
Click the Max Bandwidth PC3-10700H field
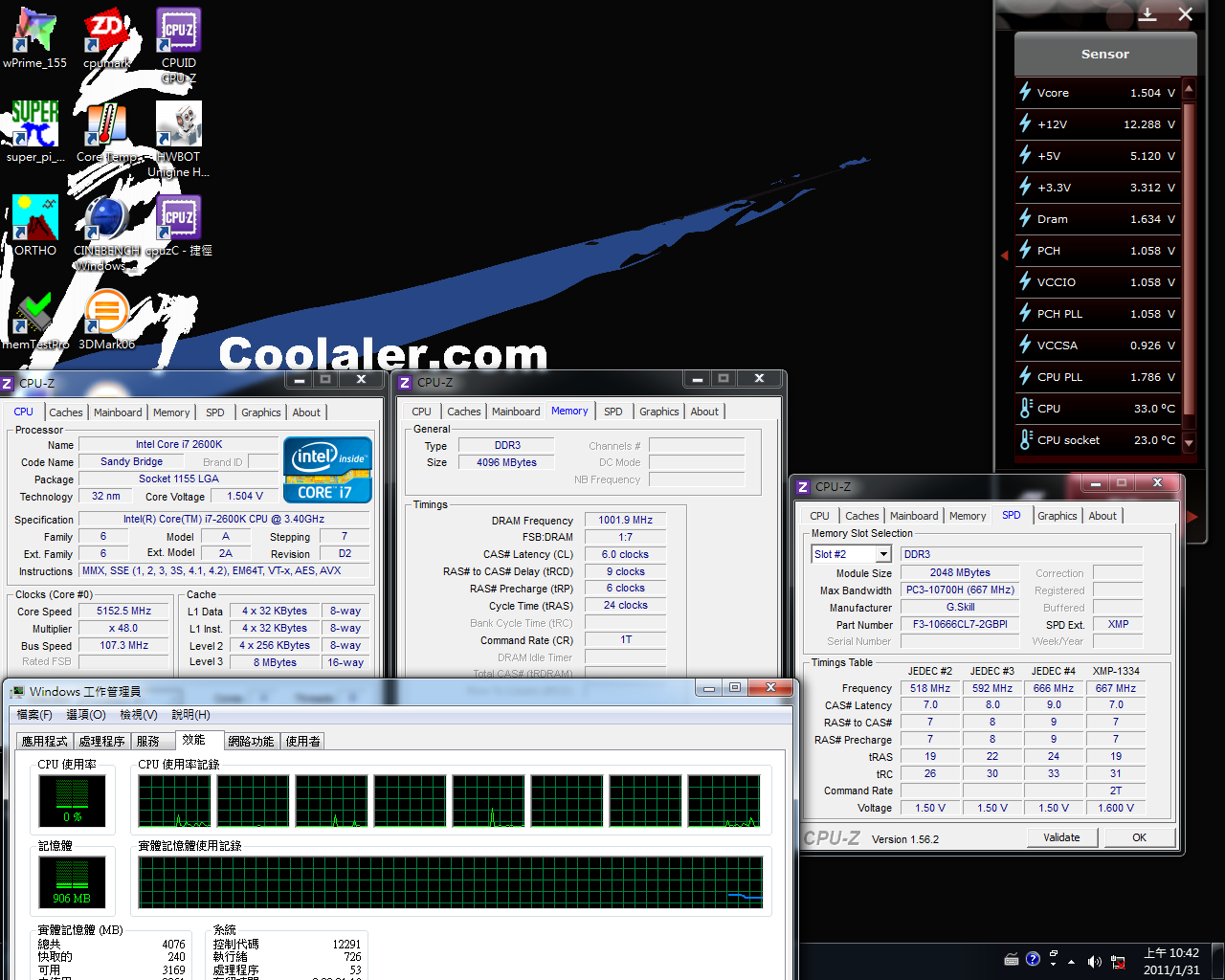coord(960,590)
